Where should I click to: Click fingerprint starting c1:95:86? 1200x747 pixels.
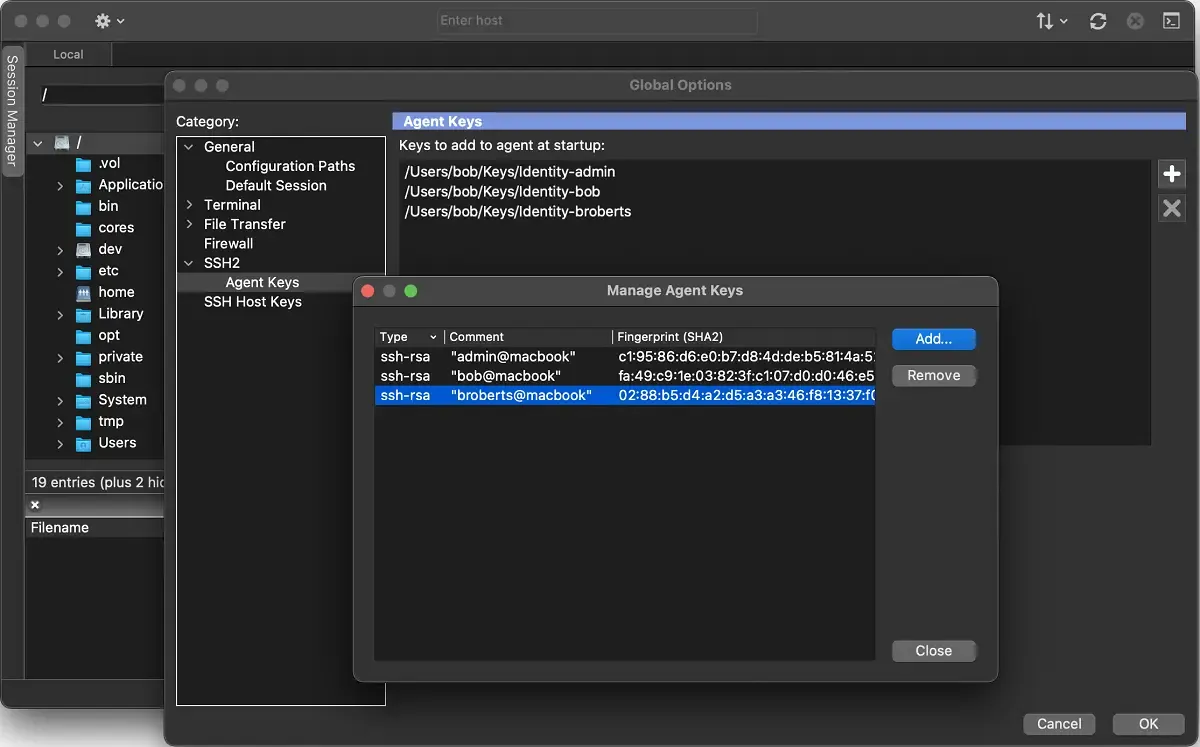[746, 357]
